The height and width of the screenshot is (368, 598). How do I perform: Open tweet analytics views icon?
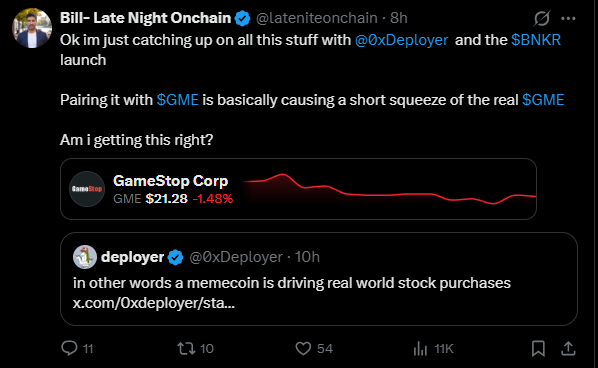pyautogui.click(x=420, y=348)
